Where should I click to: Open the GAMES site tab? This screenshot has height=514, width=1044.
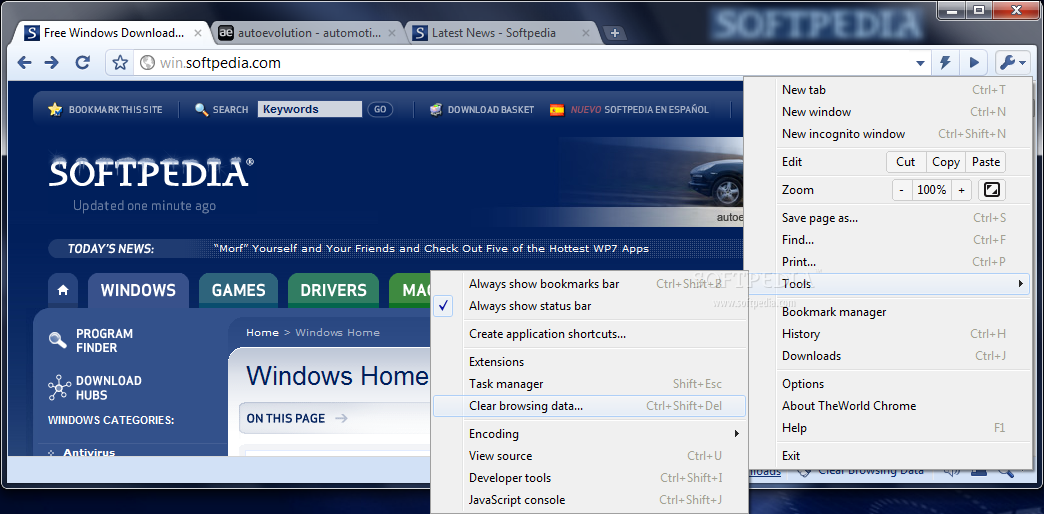tap(238, 290)
